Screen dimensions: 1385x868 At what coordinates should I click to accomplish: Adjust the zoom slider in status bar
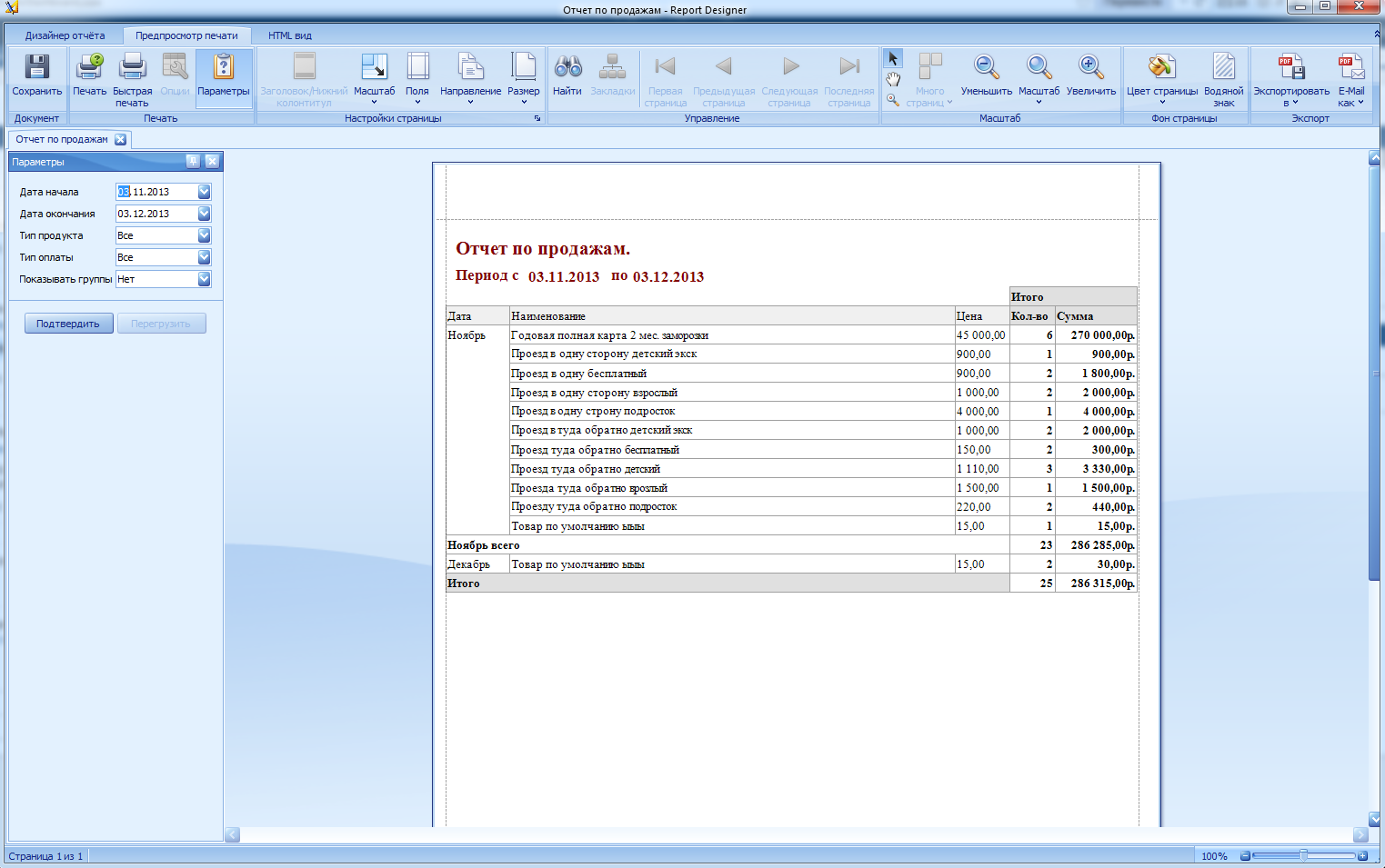(x=1303, y=855)
